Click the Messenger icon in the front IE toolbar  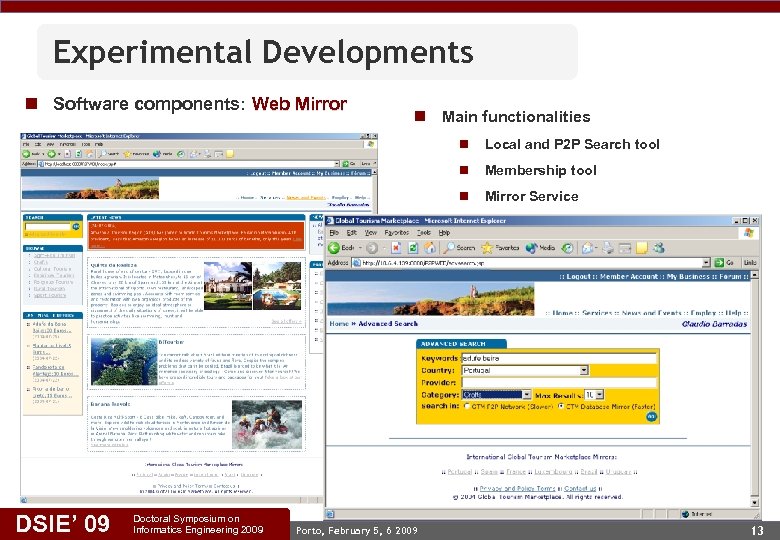pyautogui.click(x=659, y=248)
